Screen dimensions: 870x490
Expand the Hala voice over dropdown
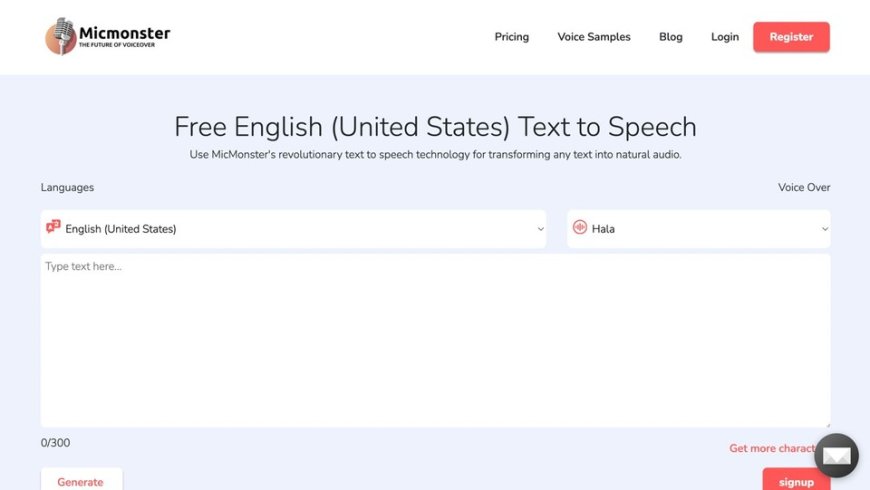click(x=699, y=229)
